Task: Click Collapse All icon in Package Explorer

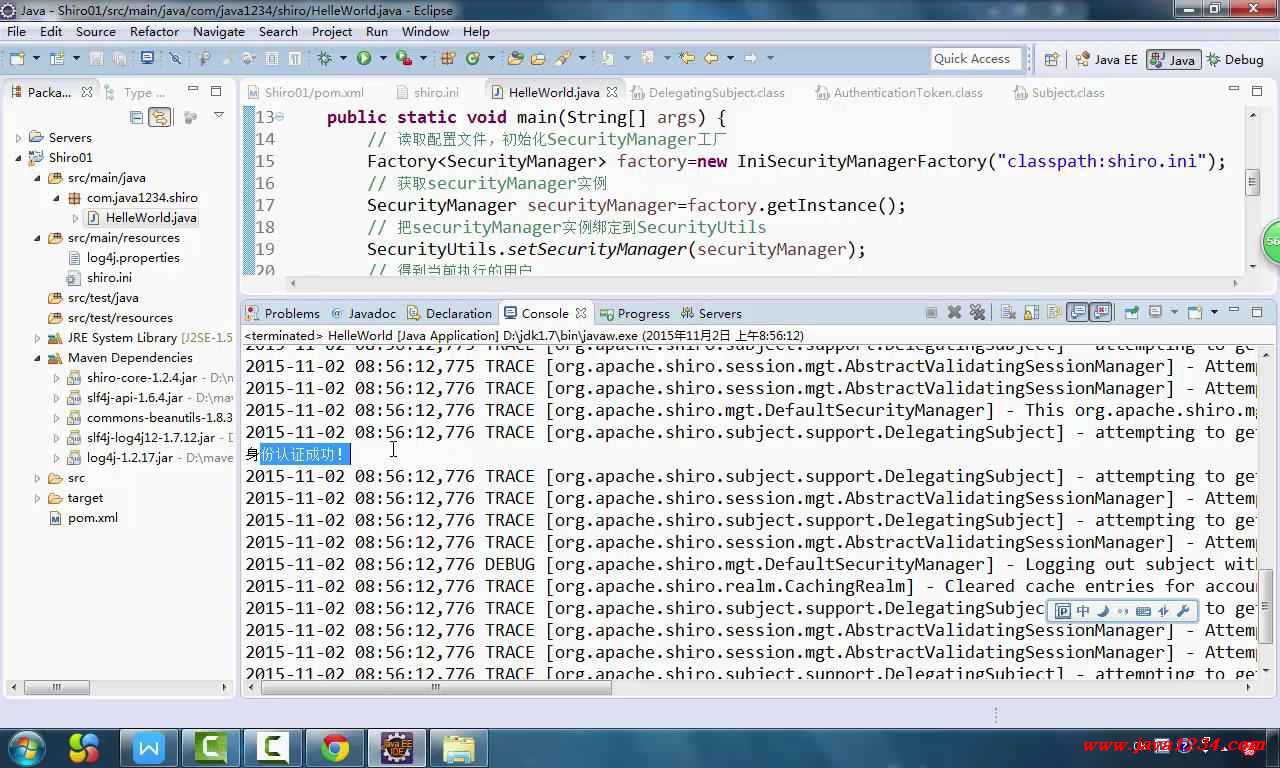Action: click(137, 117)
